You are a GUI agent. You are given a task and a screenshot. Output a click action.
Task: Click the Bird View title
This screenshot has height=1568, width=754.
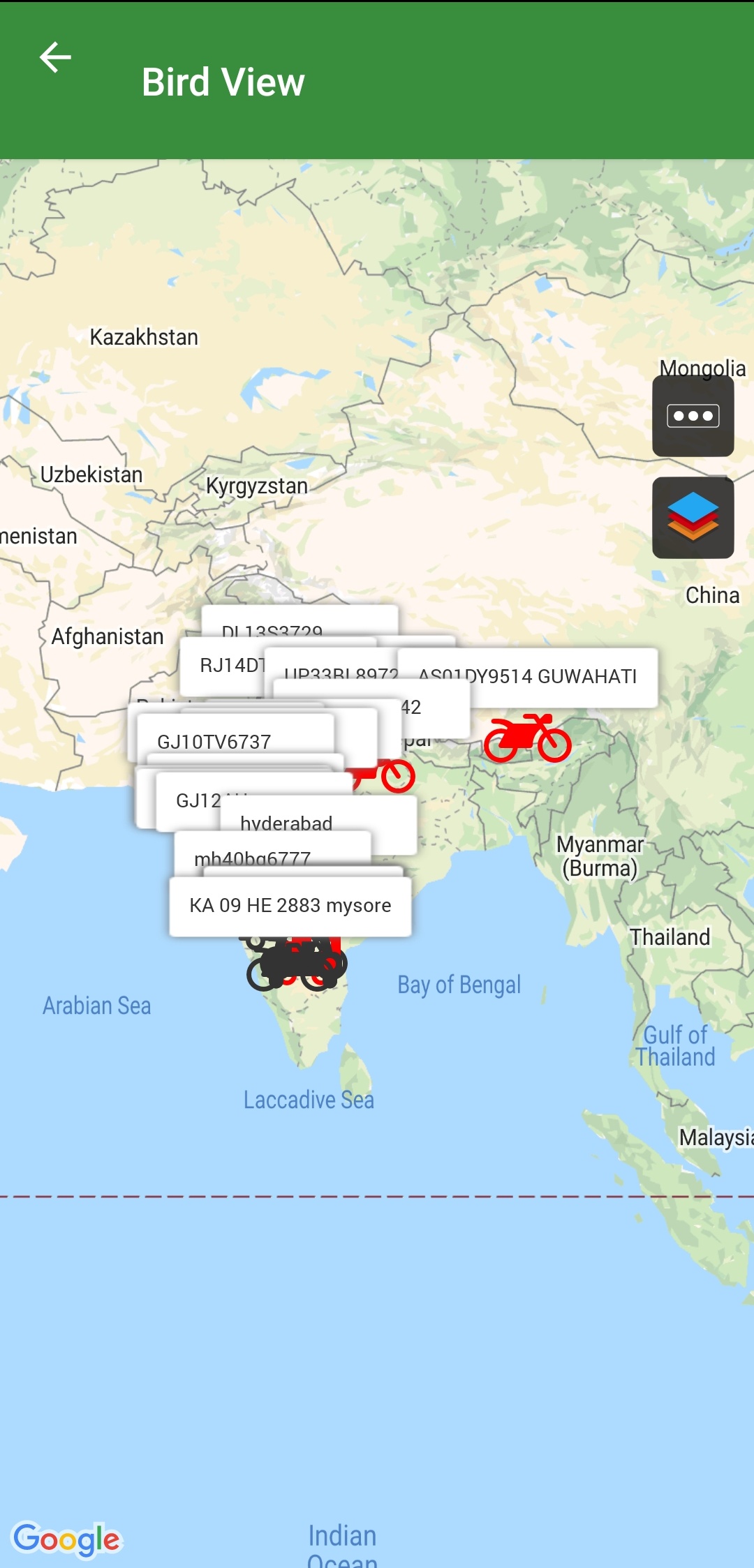(x=223, y=82)
